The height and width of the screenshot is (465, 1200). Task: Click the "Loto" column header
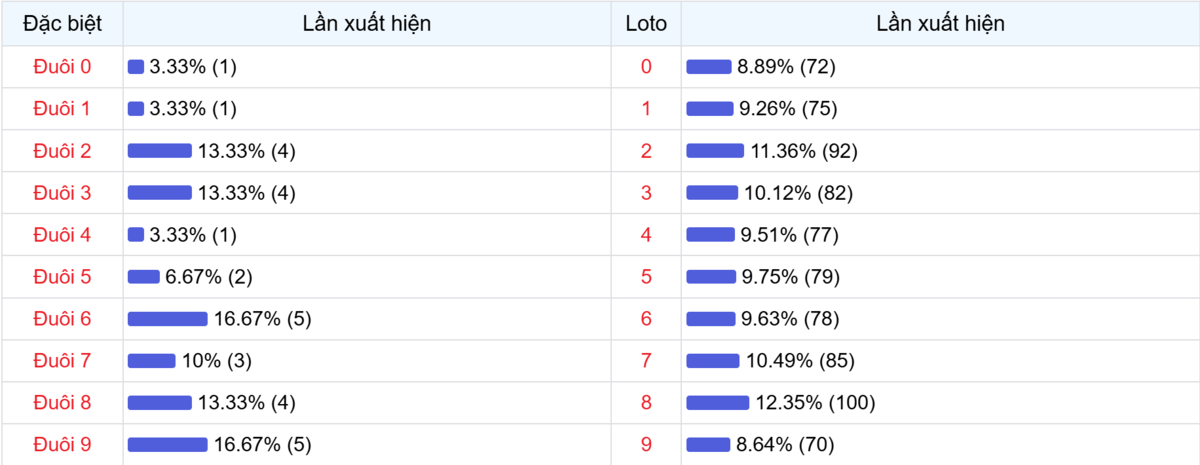pyautogui.click(x=646, y=23)
